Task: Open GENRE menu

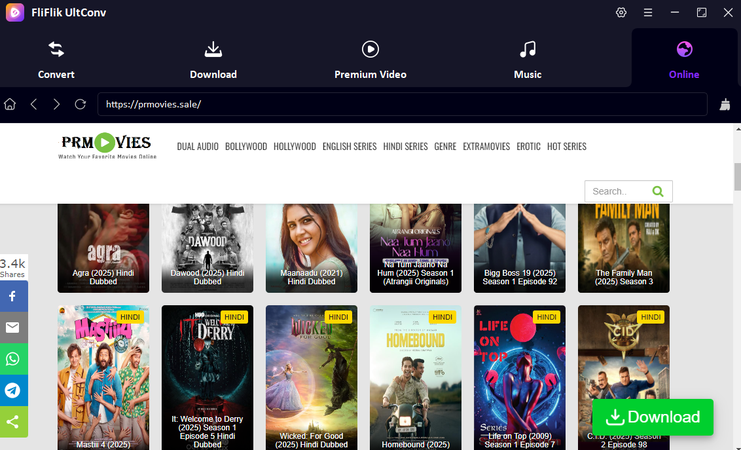Action: coord(445,147)
